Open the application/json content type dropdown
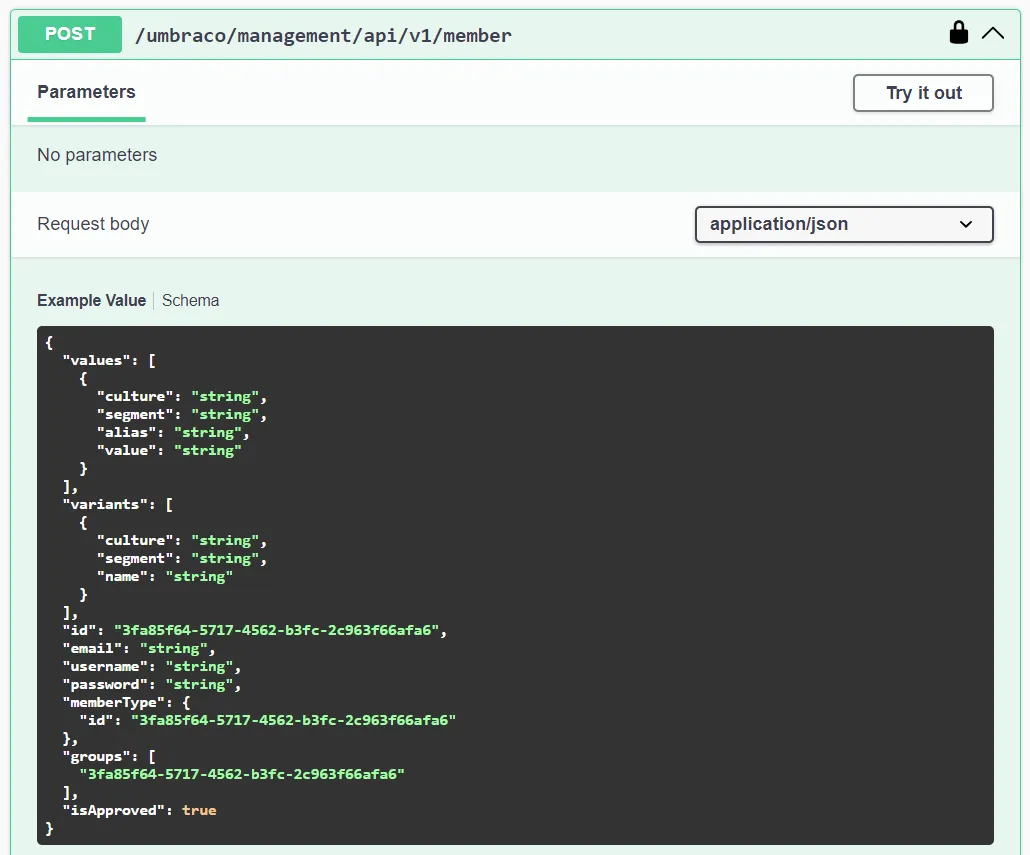Screen dimensions: 1030x855 click(843, 224)
